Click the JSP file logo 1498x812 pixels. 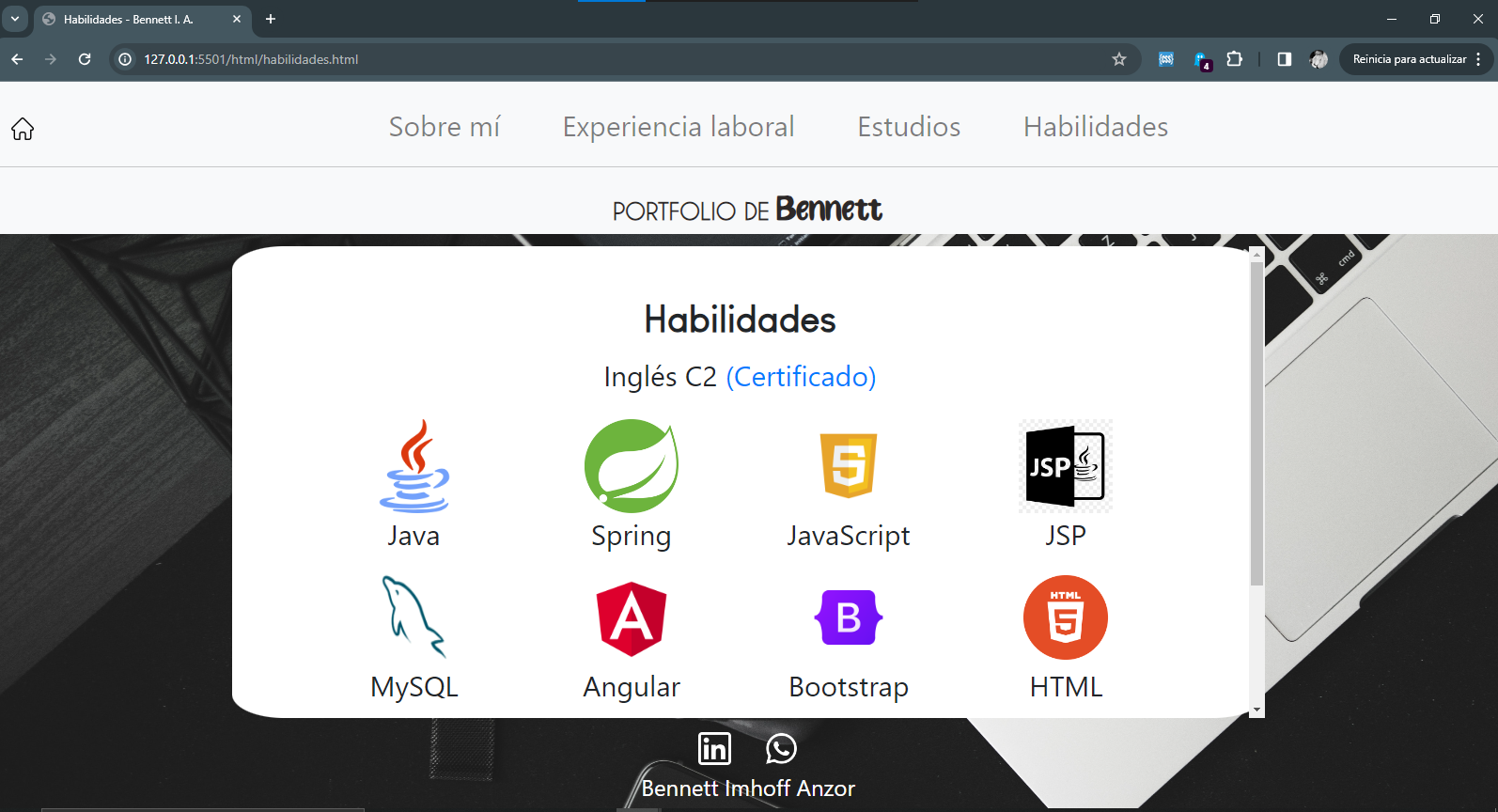1066,466
